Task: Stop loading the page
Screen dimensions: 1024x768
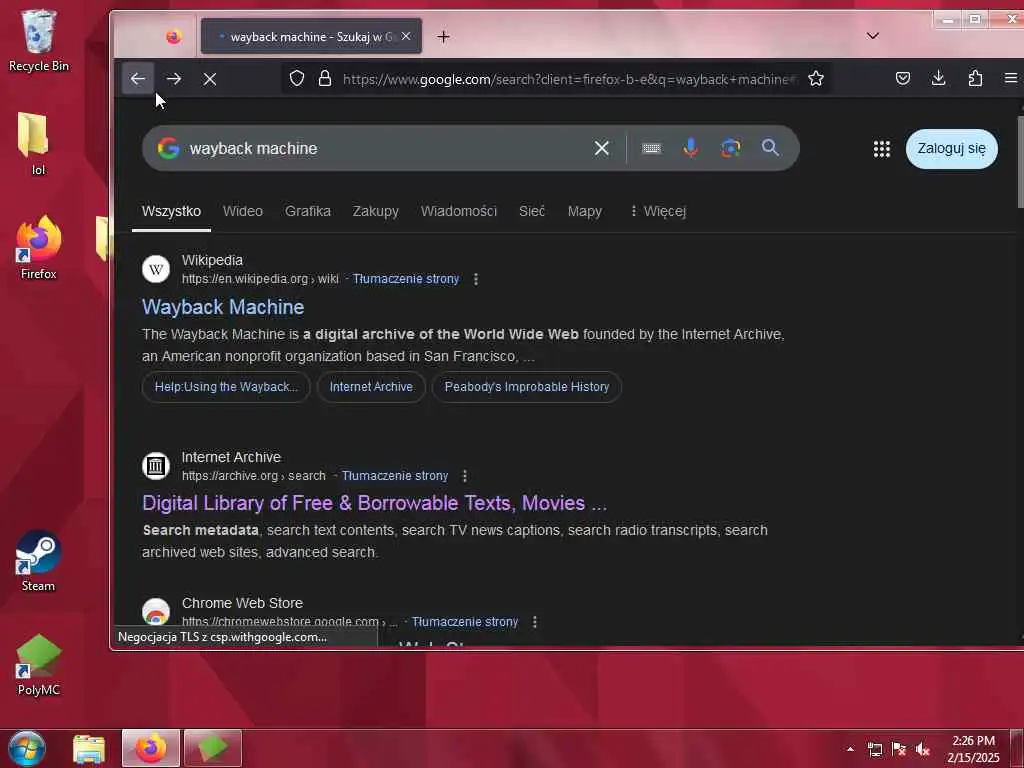Action: (x=210, y=79)
